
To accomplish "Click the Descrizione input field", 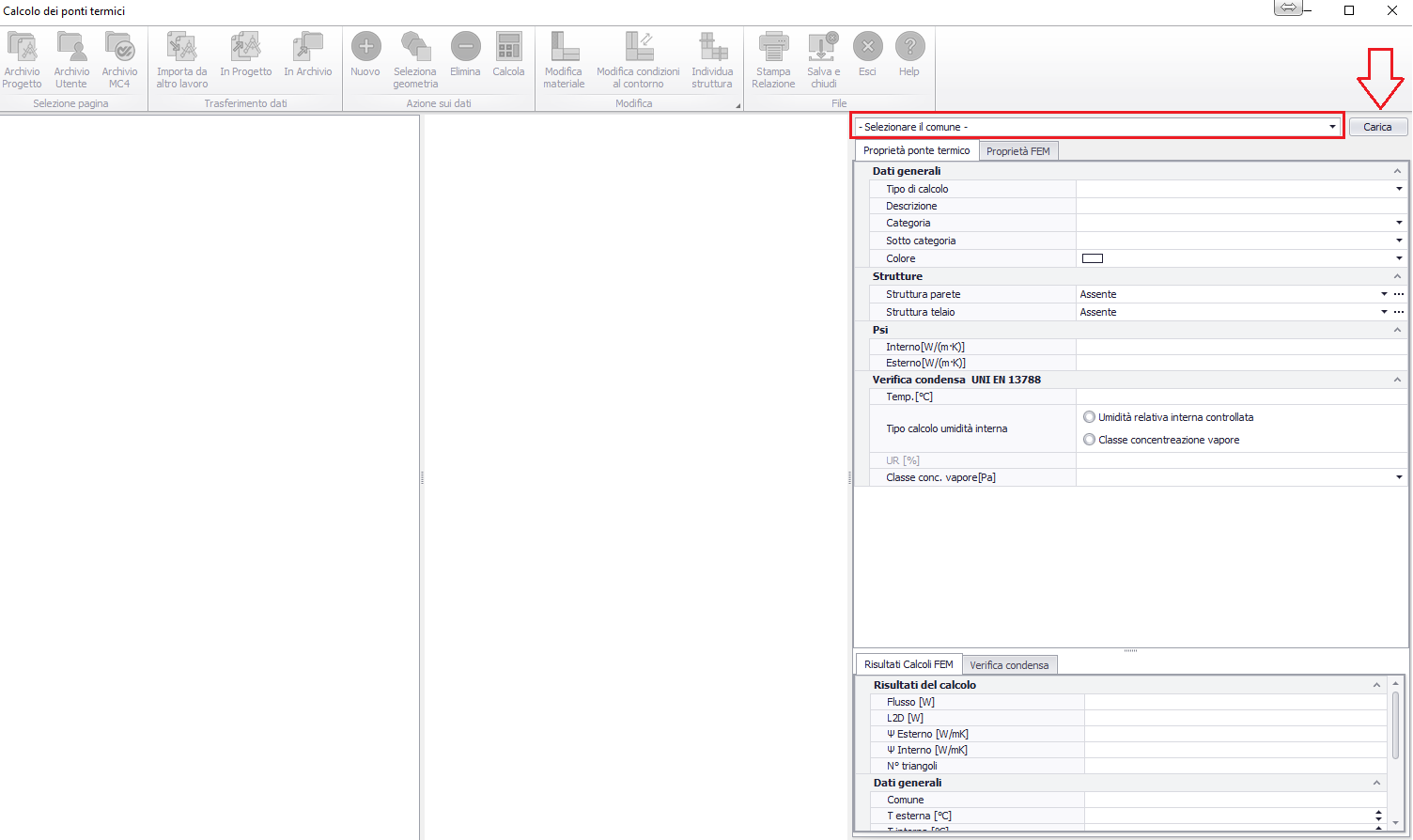I will coord(1240,206).
